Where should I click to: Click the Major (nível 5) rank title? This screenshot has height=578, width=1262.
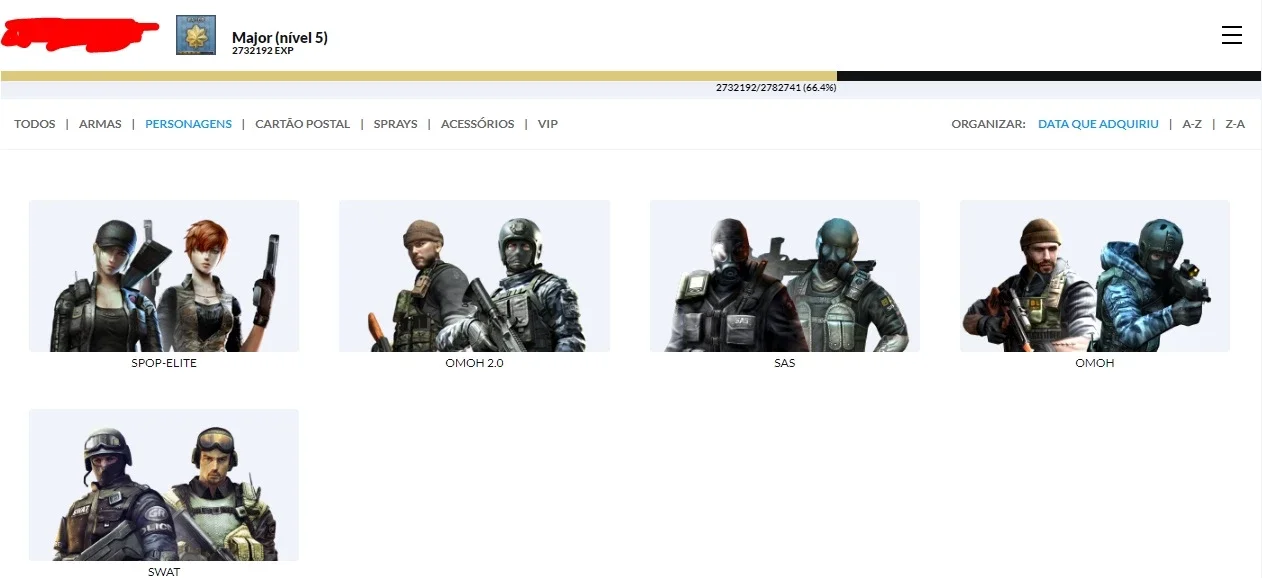point(280,37)
